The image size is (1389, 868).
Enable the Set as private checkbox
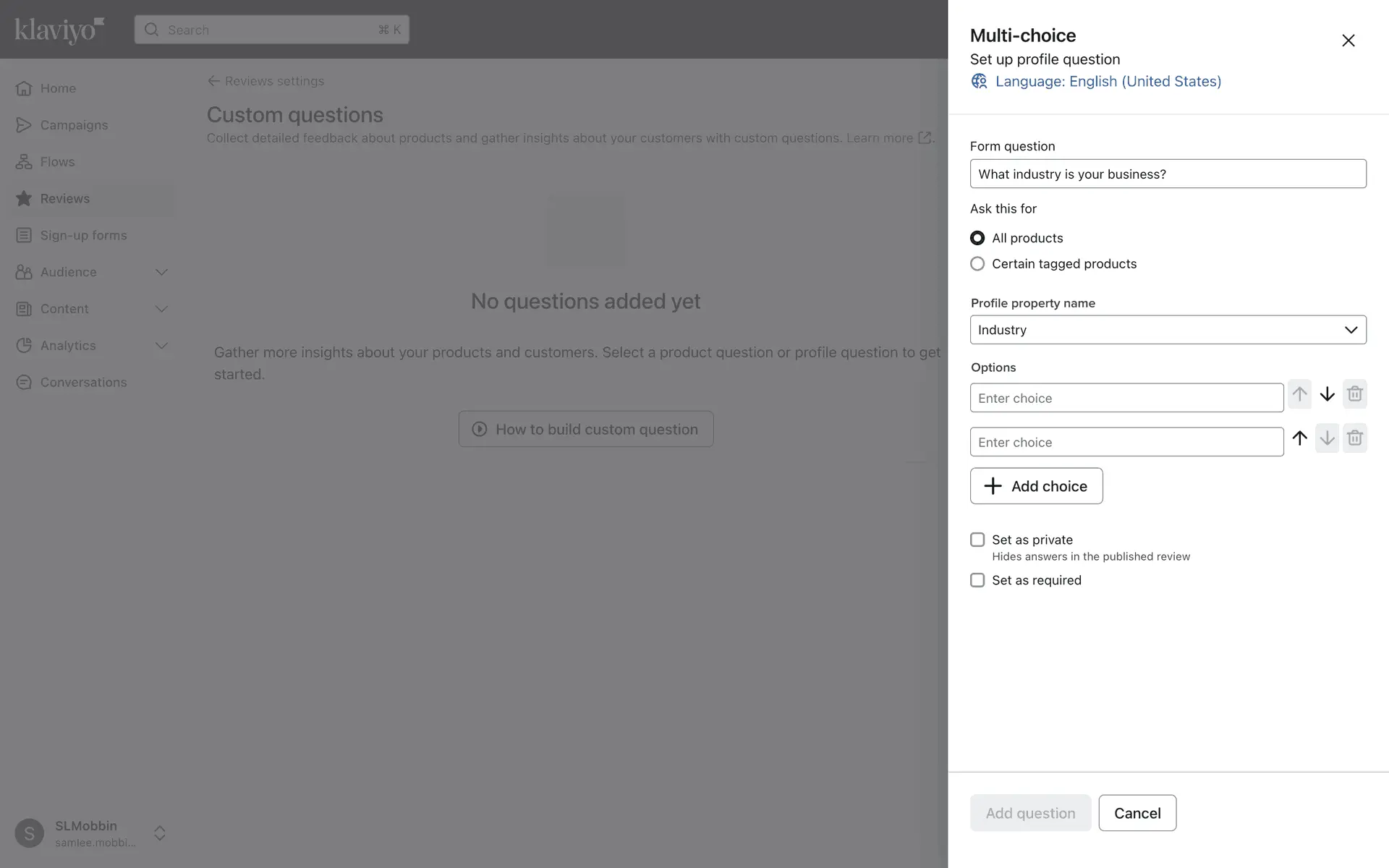pos(977,540)
